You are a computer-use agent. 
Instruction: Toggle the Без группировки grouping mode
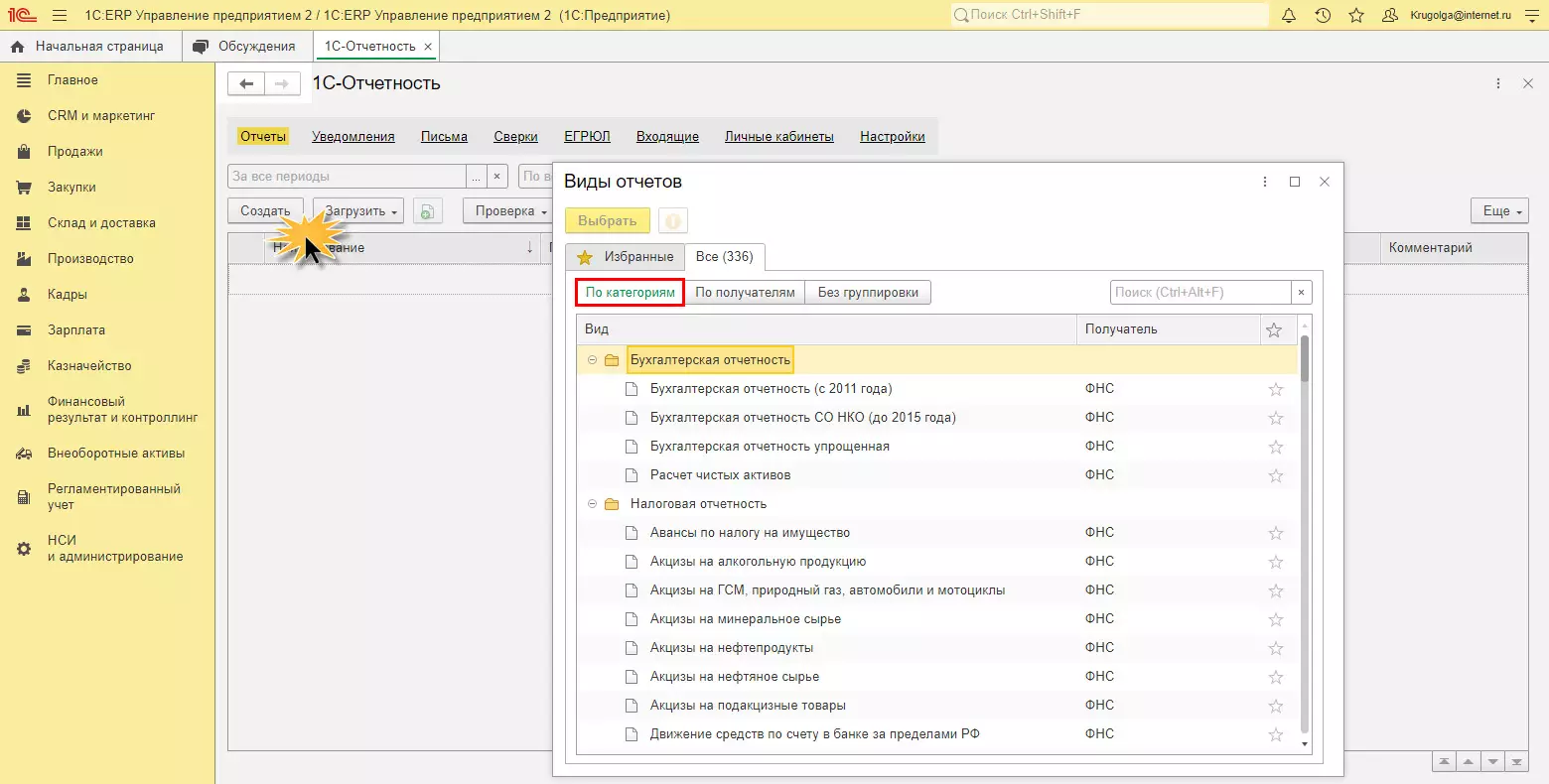pyautogui.click(x=868, y=293)
